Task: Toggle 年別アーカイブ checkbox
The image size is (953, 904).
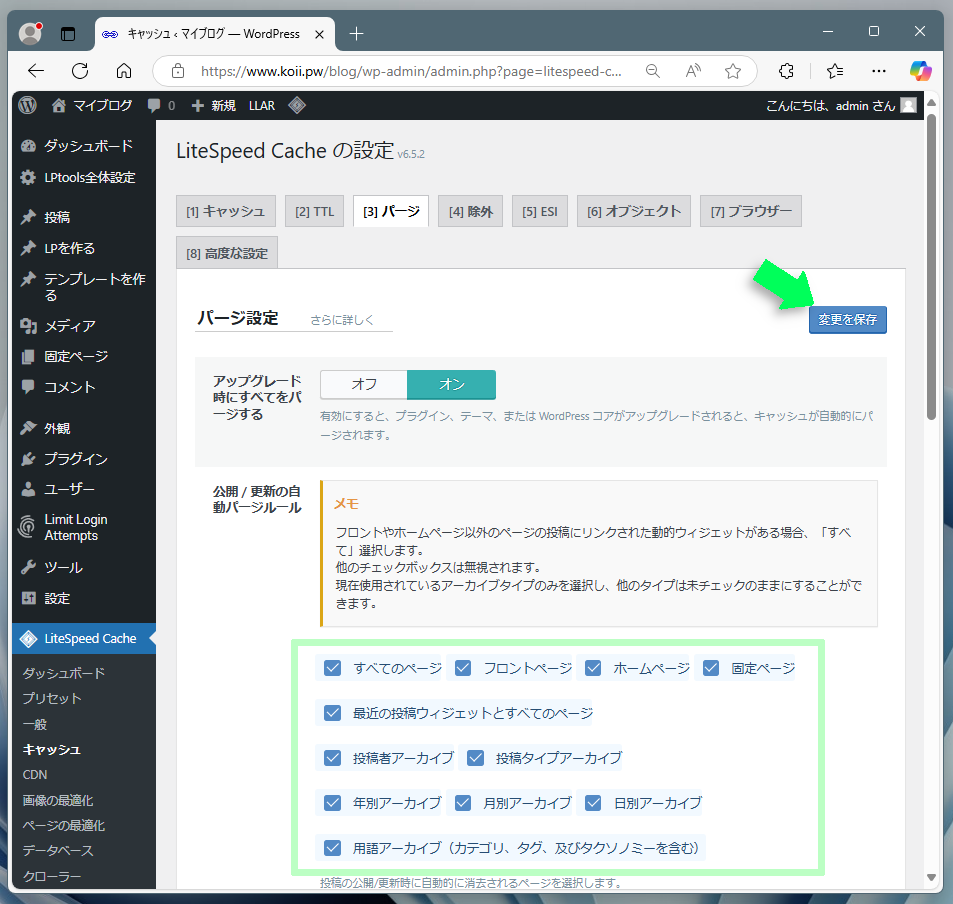Action: coord(332,802)
